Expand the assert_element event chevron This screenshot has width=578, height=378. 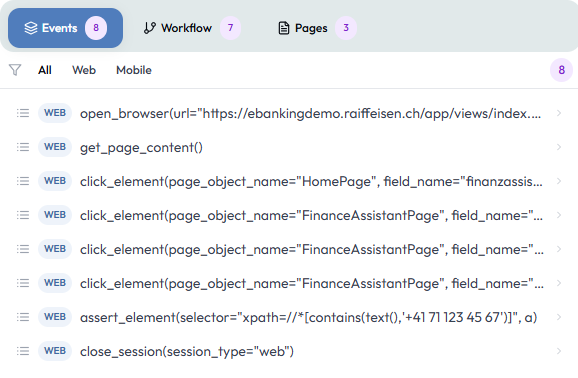(559, 317)
